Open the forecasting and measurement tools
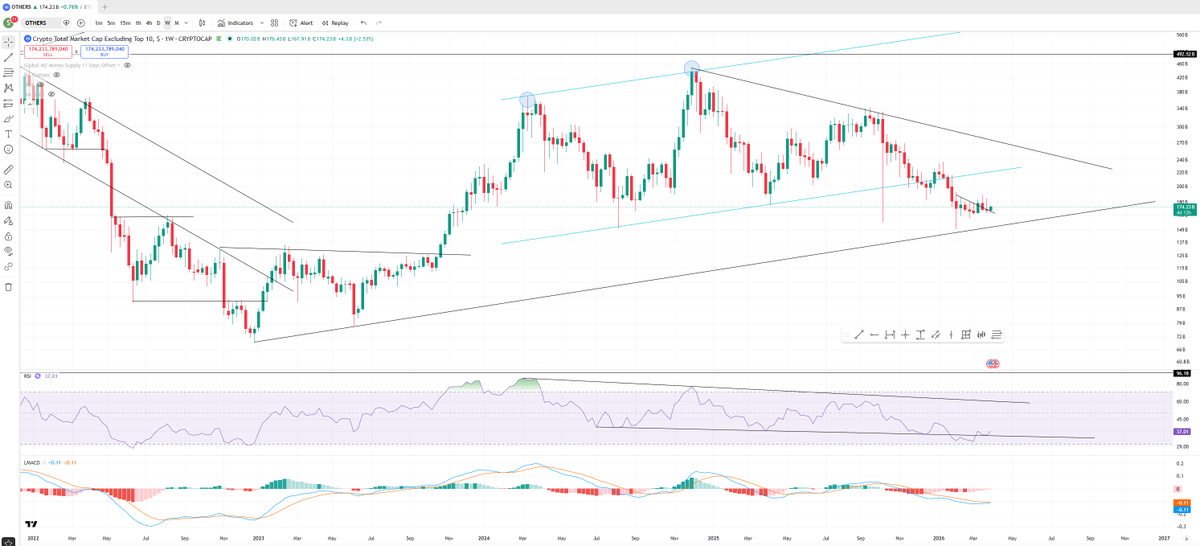The height and width of the screenshot is (546, 1200). (x=8, y=102)
